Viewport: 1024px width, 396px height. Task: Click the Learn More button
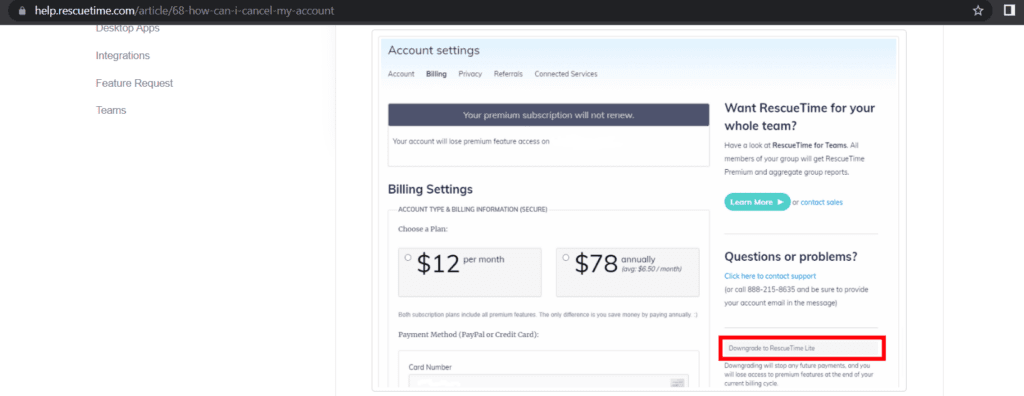coord(757,202)
